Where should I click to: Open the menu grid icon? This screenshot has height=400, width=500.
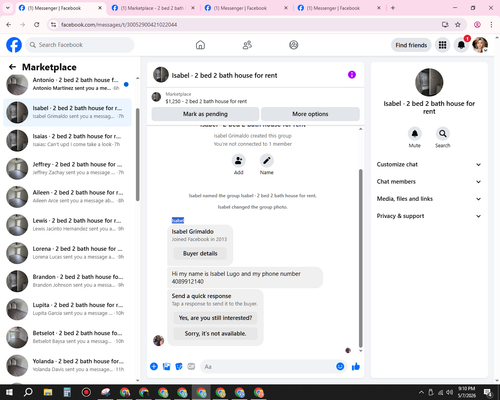coord(442,45)
